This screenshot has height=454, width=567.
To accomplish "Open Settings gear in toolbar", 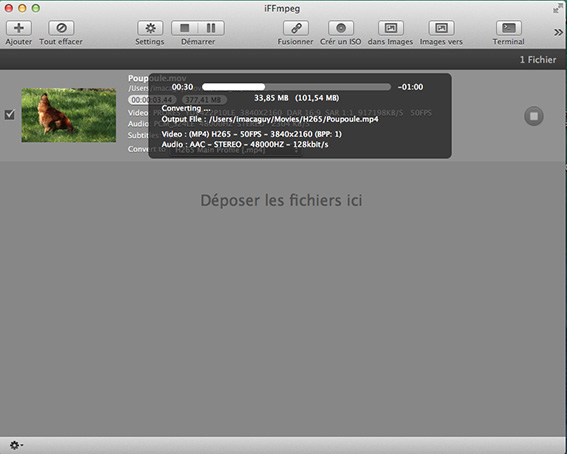I will [150, 28].
